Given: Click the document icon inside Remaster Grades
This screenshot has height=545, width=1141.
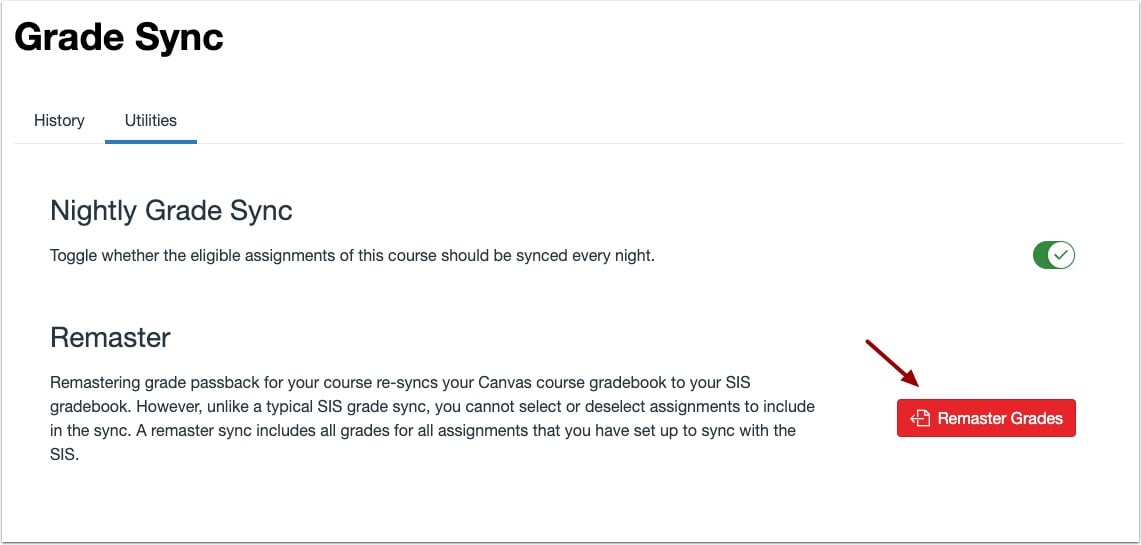Looking at the screenshot, I should click(x=920, y=418).
